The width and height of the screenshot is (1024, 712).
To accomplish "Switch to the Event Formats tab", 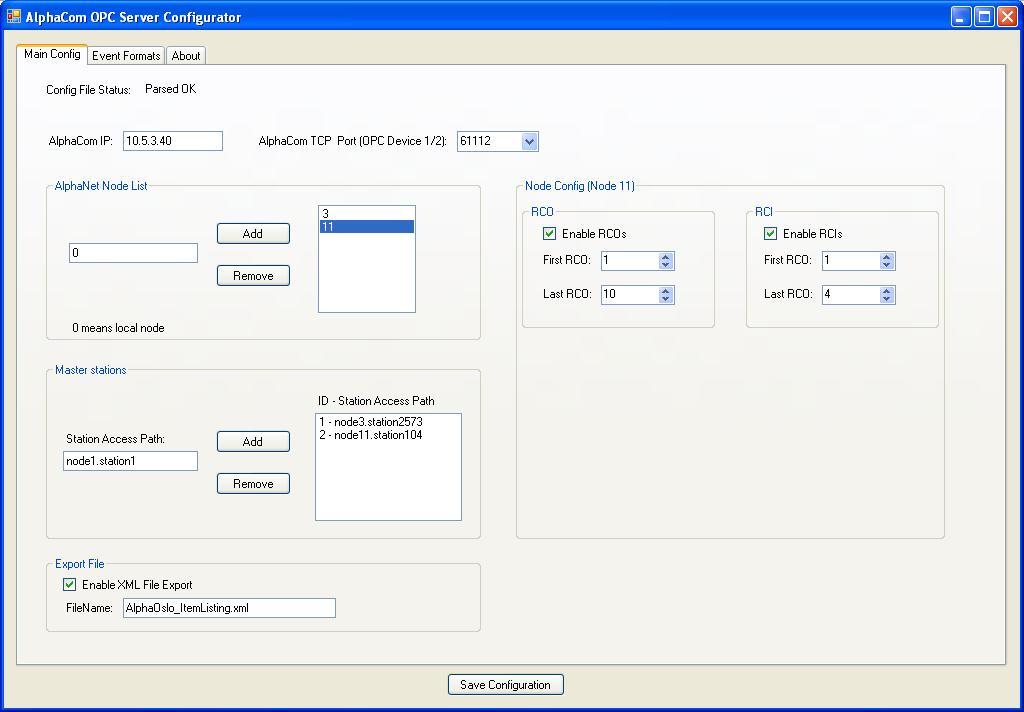I will click(126, 56).
